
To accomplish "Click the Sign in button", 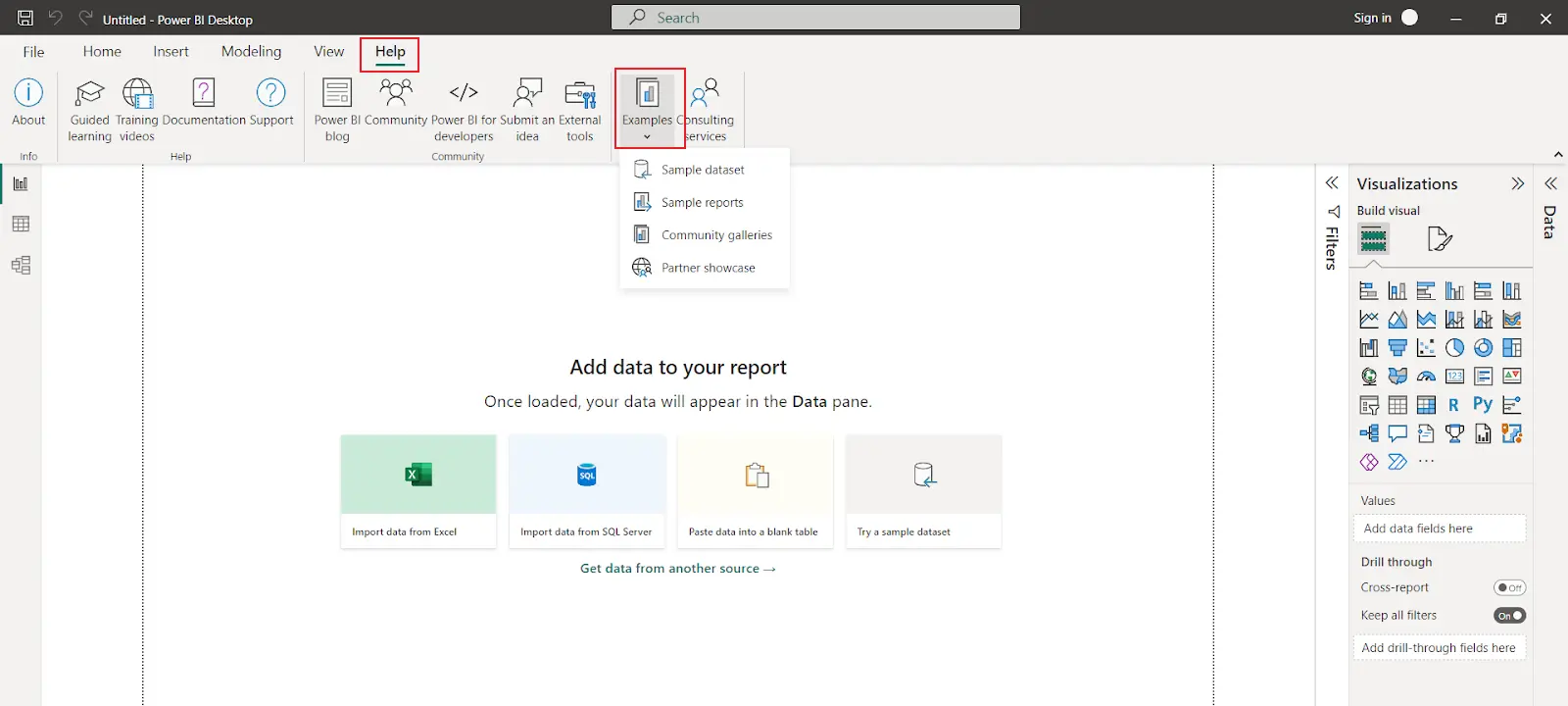I will 1385,18.
